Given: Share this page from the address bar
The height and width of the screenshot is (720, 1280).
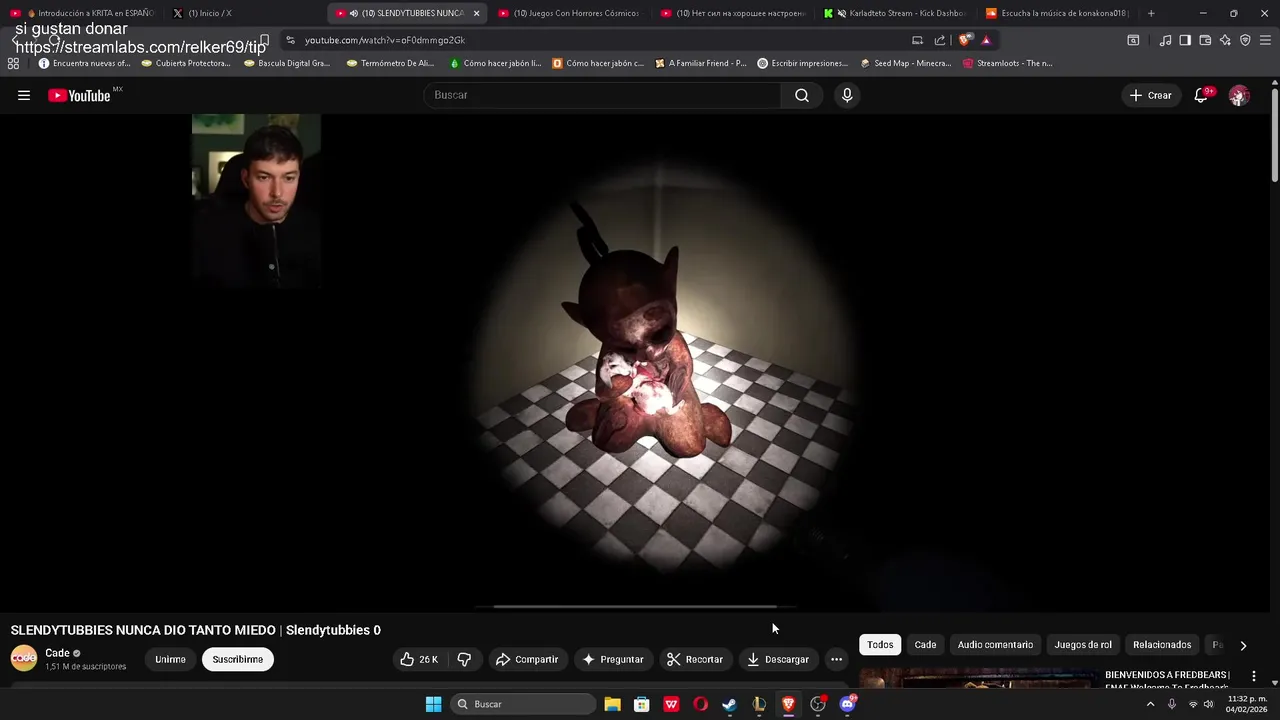Looking at the screenshot, I should click(x=940, y=40).
